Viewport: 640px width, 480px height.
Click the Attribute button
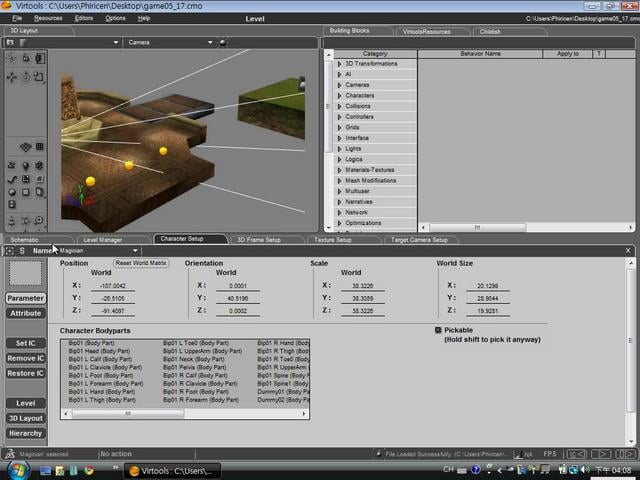[26, 313]
